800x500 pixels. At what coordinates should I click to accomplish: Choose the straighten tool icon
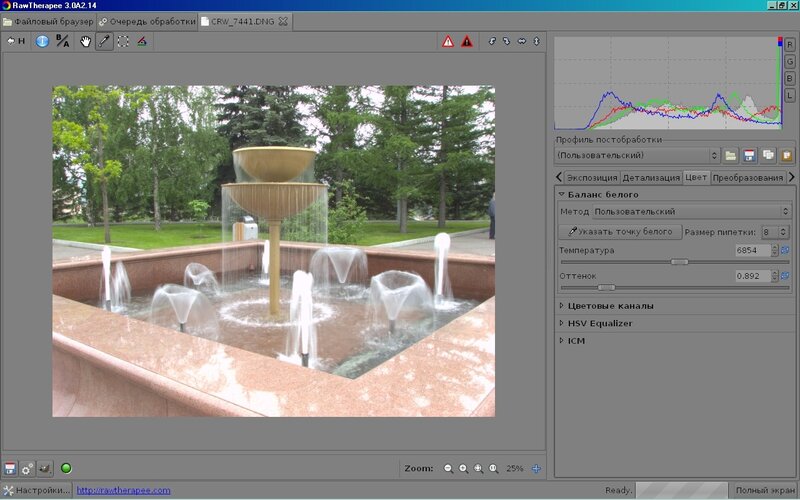click(142, 41)
